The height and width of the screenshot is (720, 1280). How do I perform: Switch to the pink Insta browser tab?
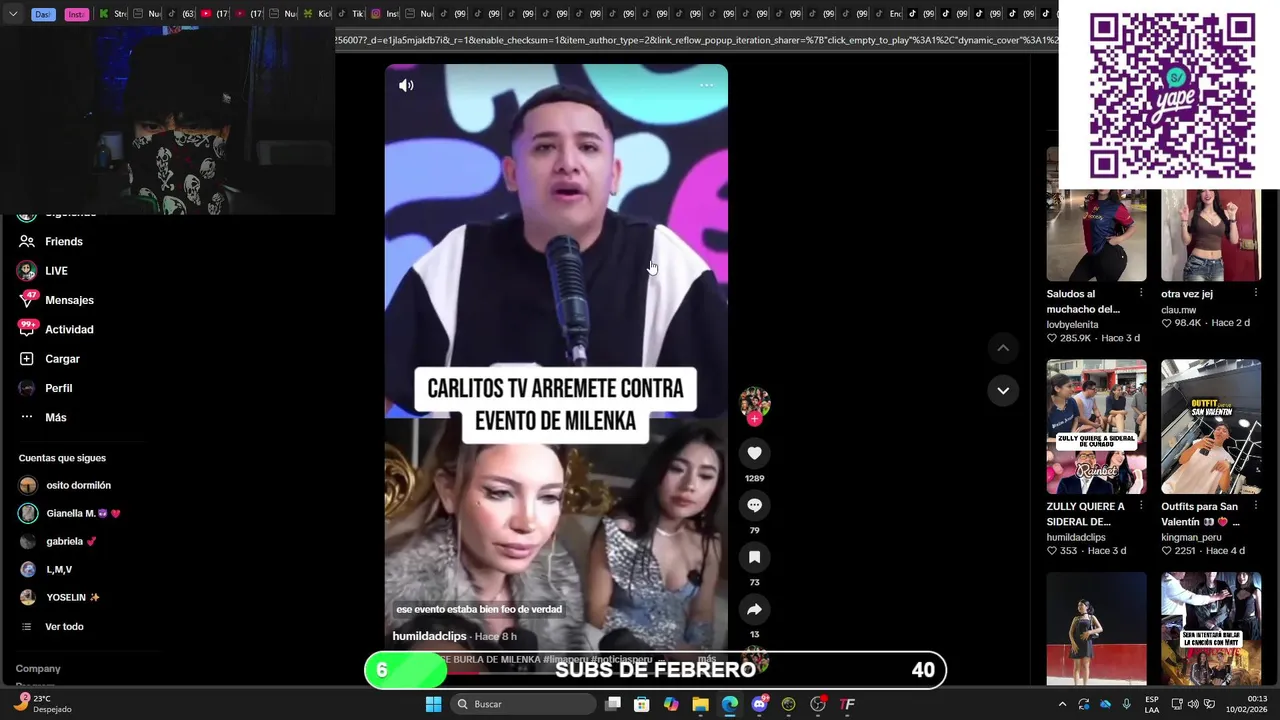coord(76,14)
